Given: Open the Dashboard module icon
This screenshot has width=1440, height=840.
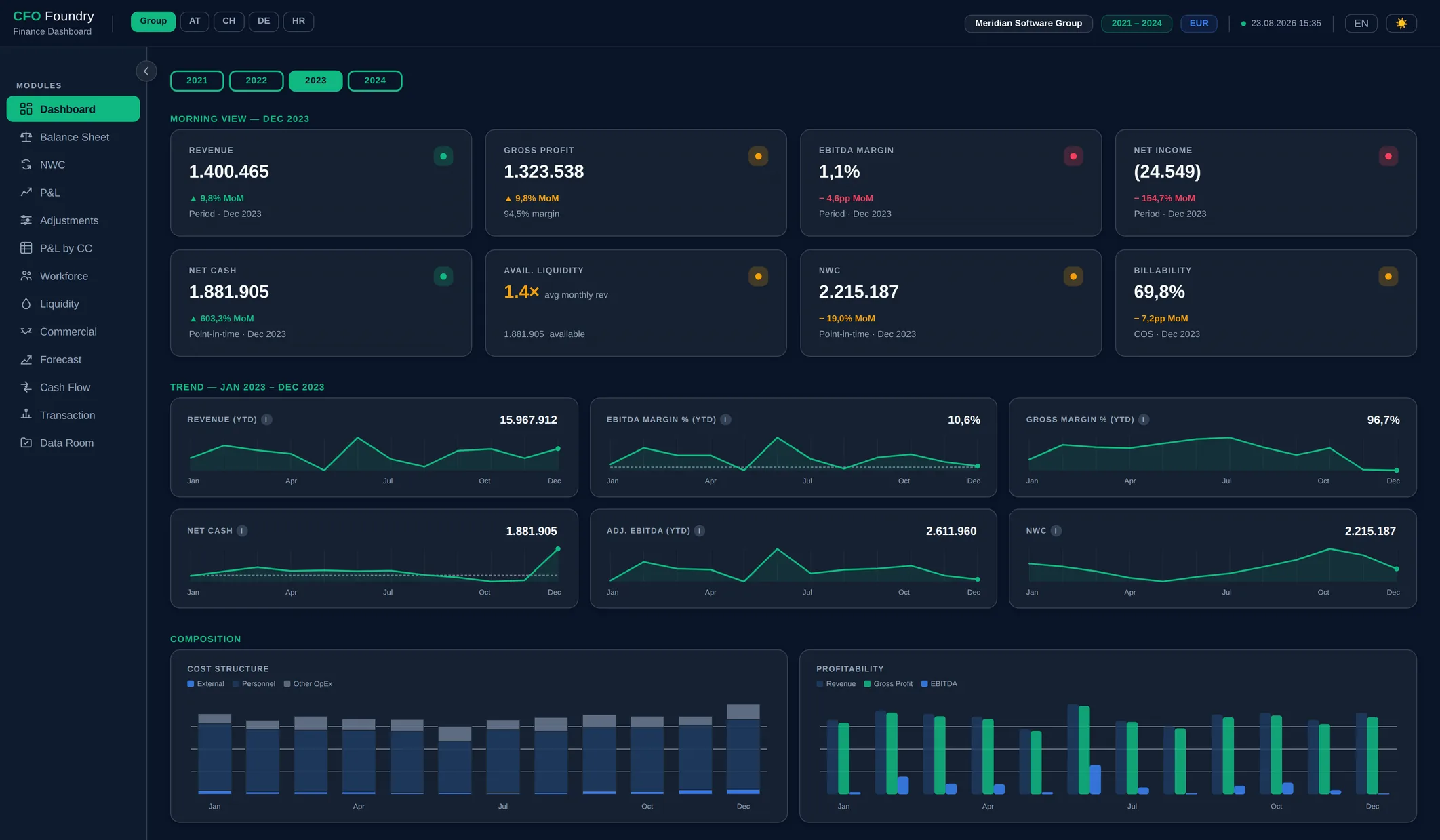Looking at the screenshot, I should tap(26, 109).
